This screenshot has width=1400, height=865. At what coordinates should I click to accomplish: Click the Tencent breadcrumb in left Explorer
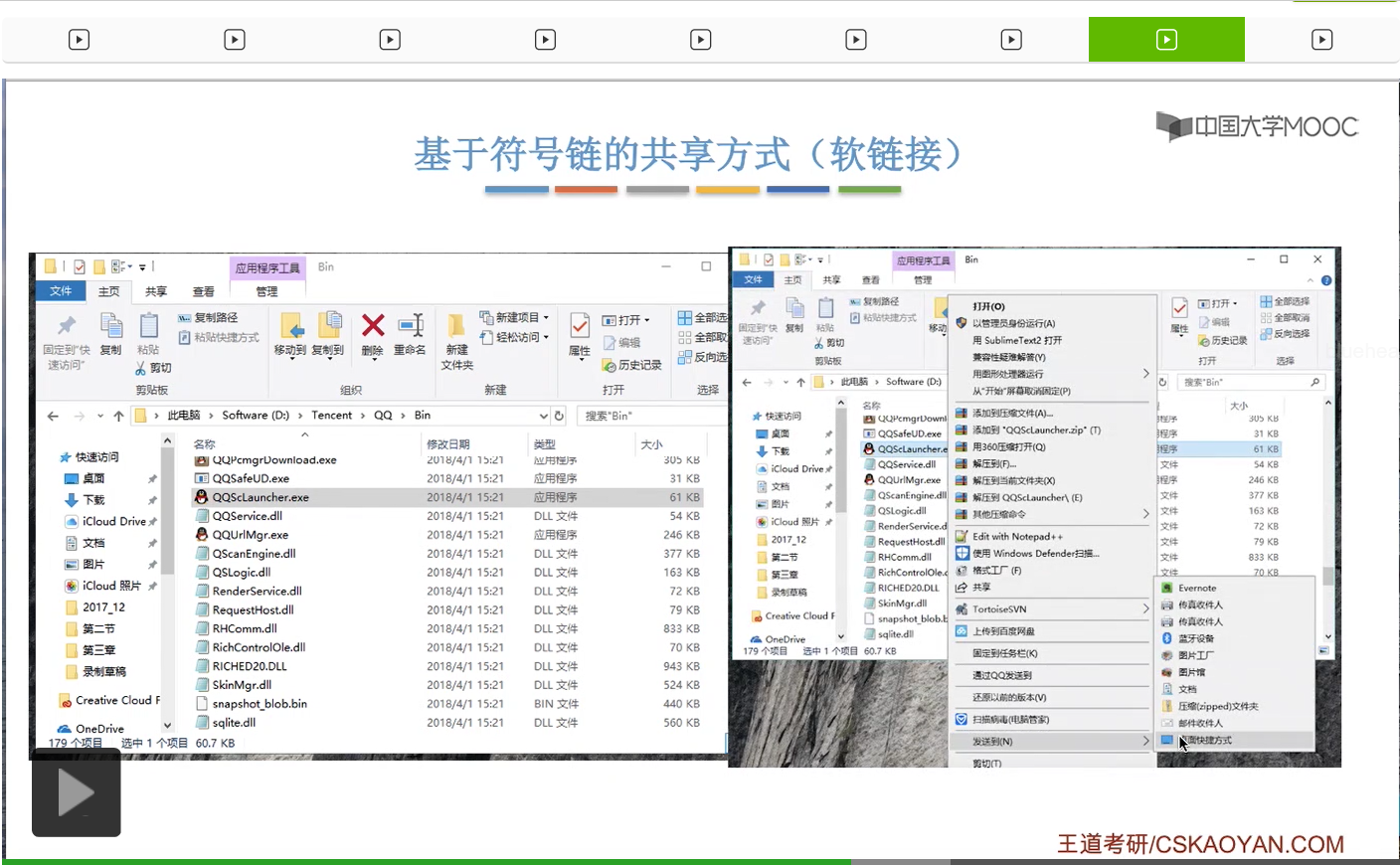pyautogui.click(x=332, y=416)
